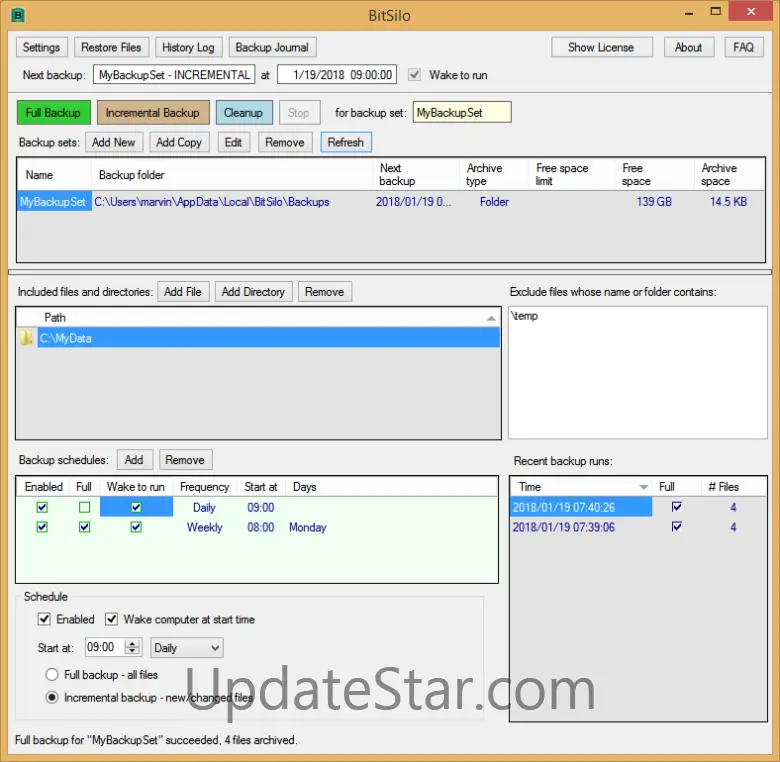
Task: Refresh the backup sets list
Action: (346, 142)
